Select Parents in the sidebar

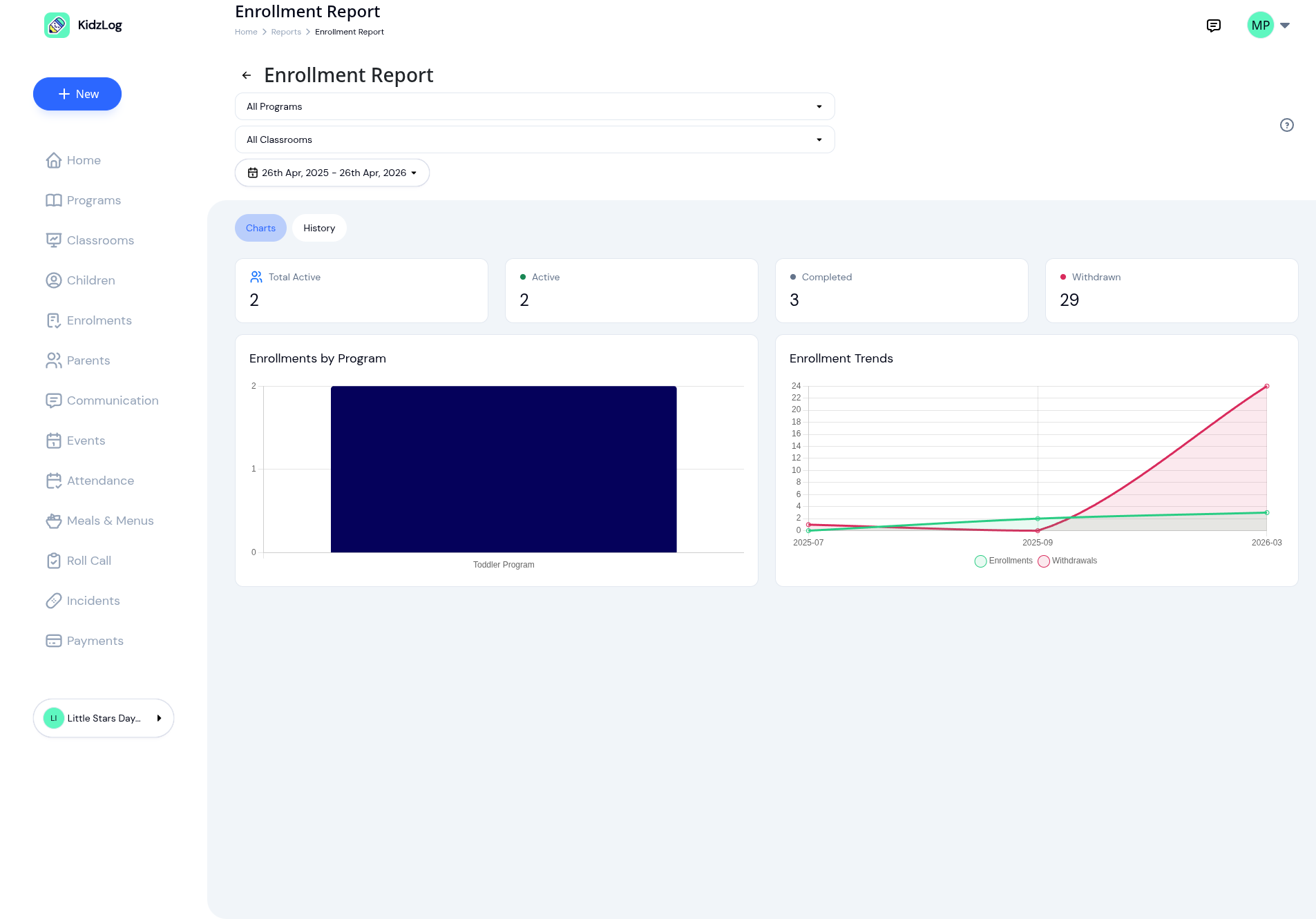coord(88,360)
